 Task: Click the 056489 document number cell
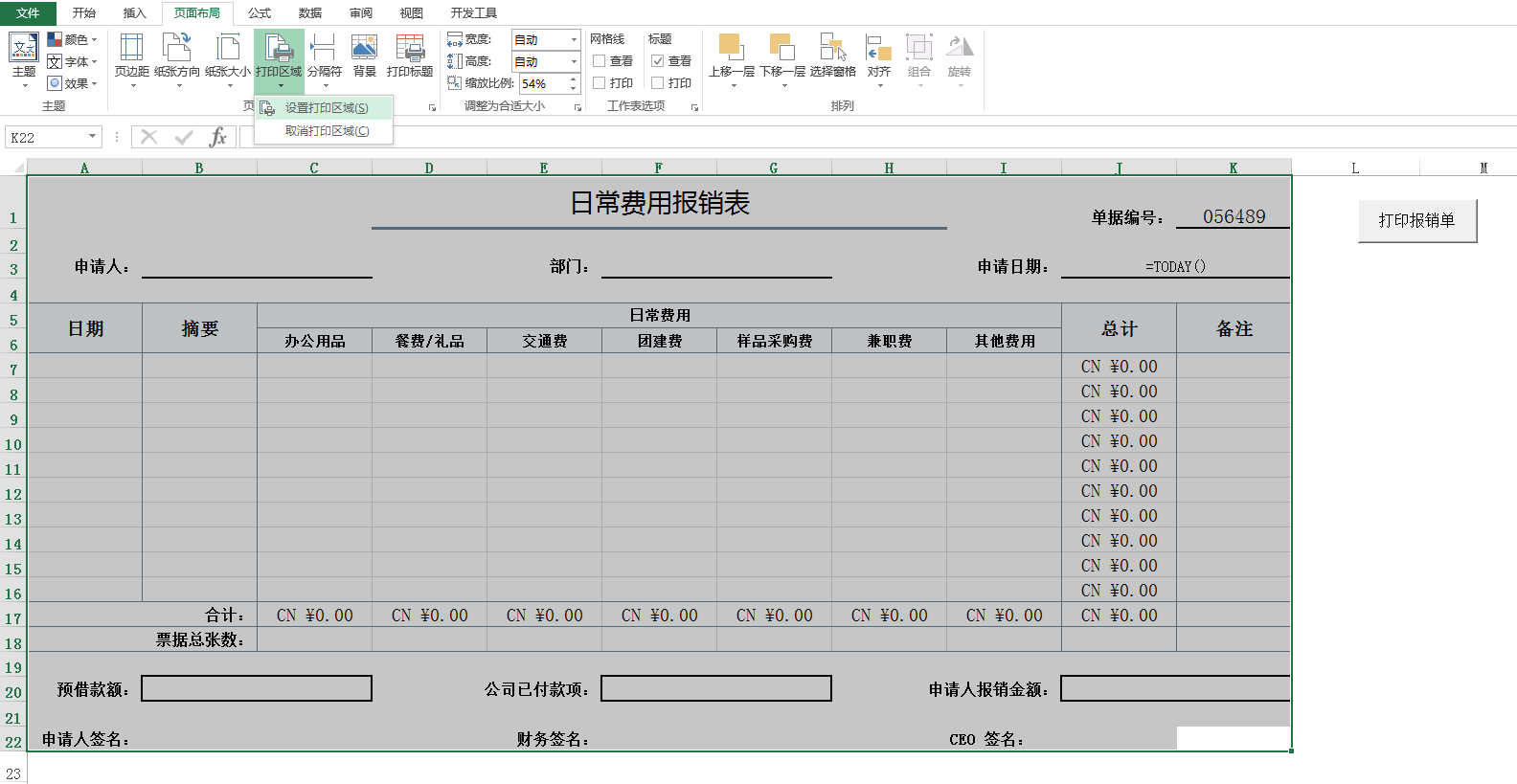(1234, 216)
